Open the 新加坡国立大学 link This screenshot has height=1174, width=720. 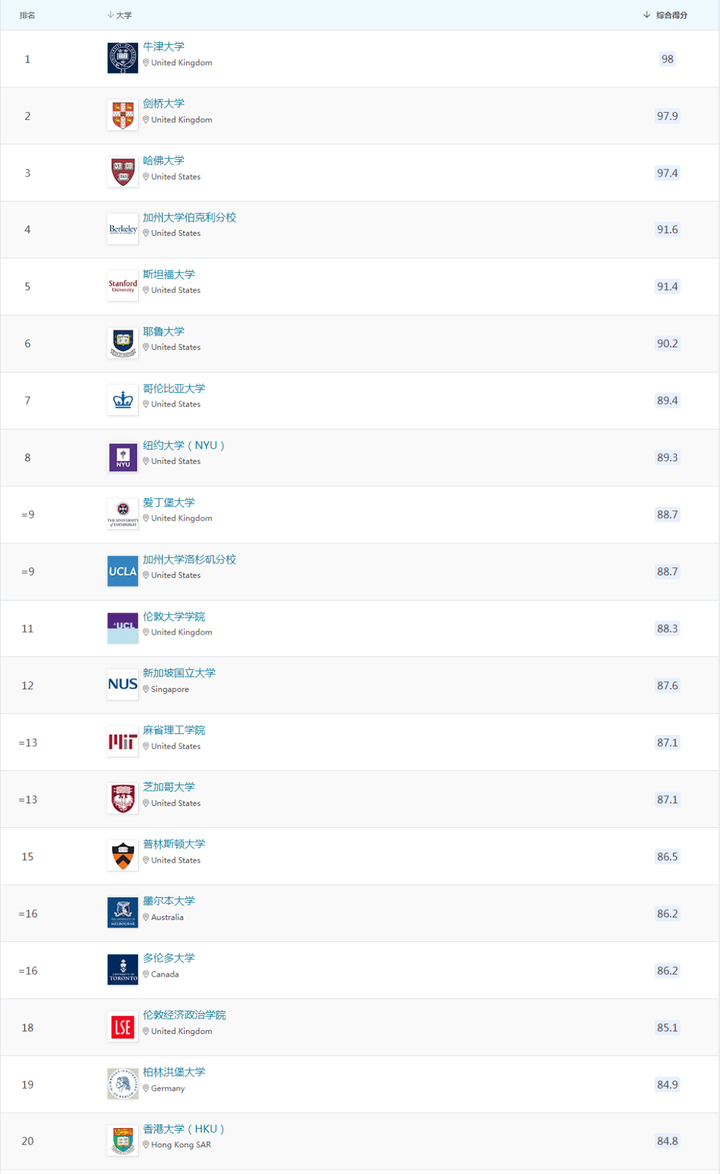(179, 673)
